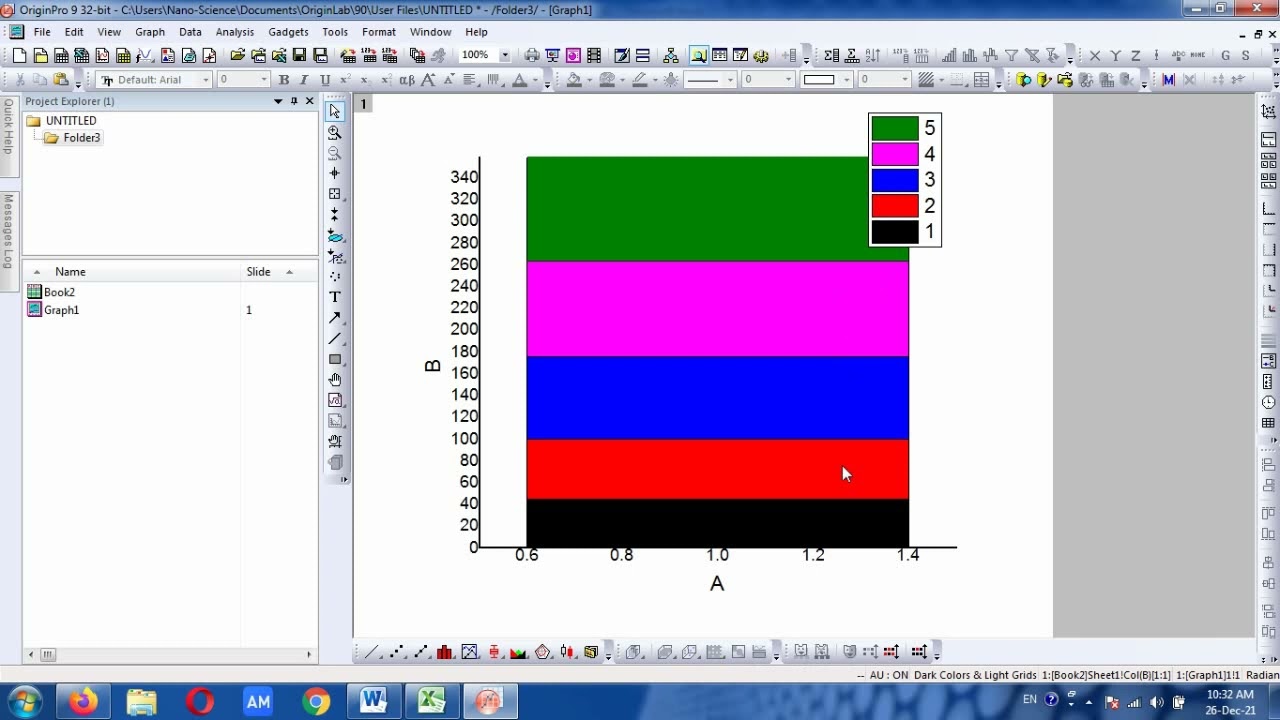This screenshot has height=720, width=1280.
Task: Open the Window menu
Action: [x=430, y=32]
